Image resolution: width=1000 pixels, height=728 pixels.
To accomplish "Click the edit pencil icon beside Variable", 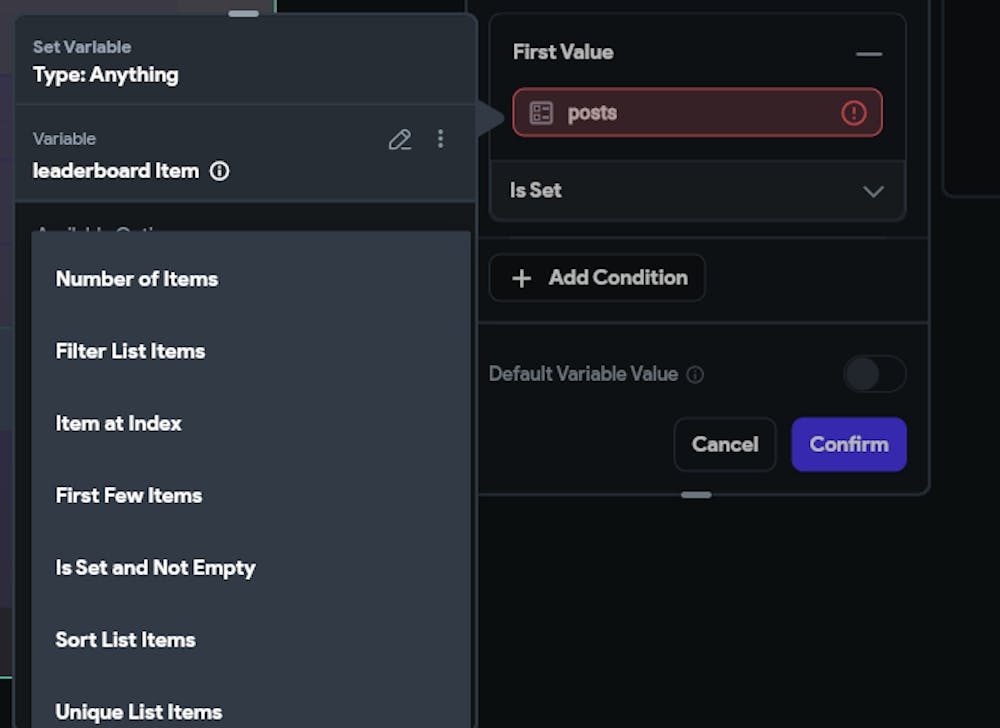I will [400, 140].
